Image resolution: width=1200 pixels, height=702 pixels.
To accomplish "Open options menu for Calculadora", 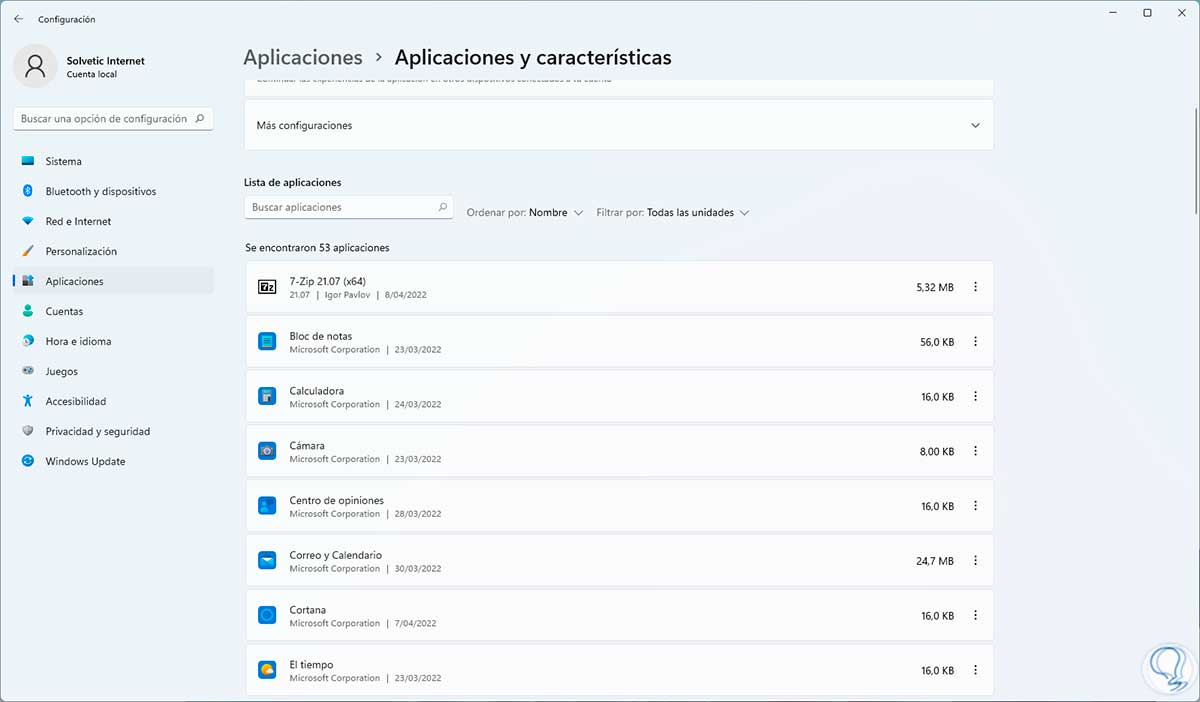I will pos(976,397).
